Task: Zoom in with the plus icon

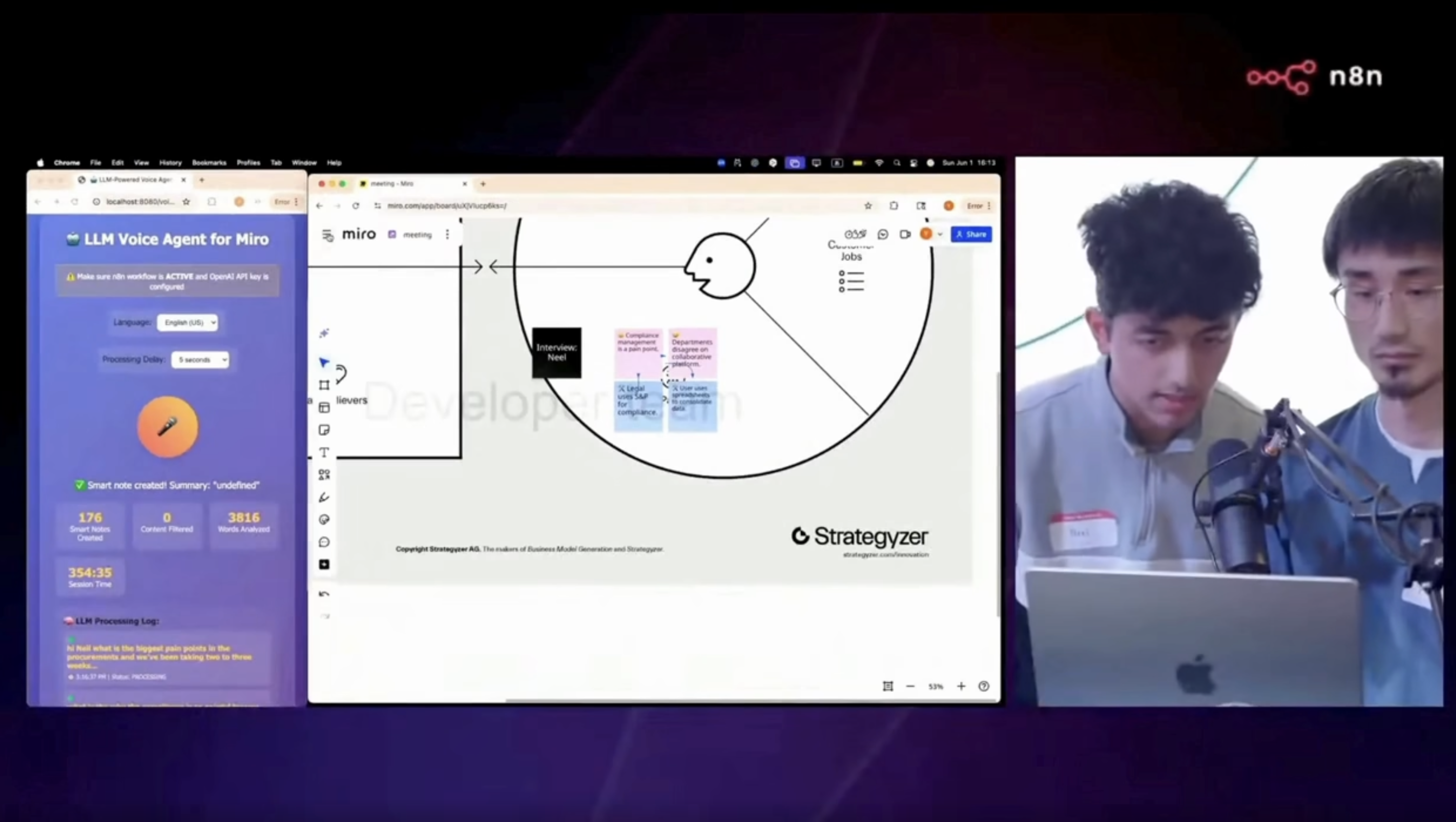Action: coord(961,686)
